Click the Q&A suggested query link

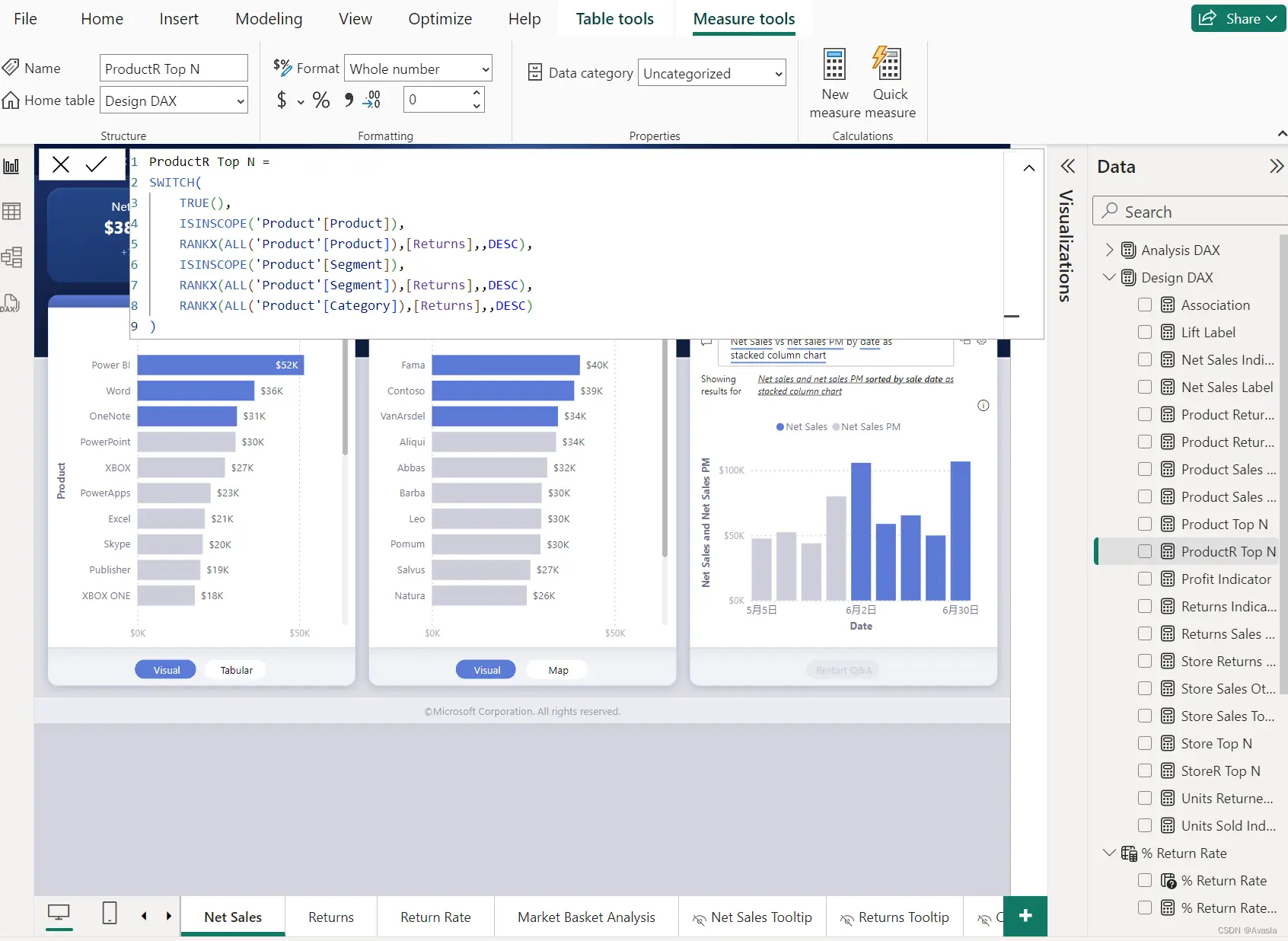tap(855, 384)
